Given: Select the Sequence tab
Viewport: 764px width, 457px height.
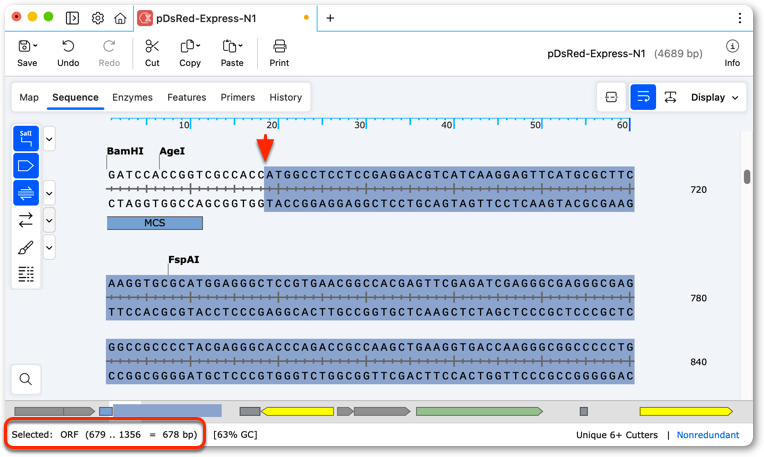Looking at the screenshot, I should click(x=76, y=97).
